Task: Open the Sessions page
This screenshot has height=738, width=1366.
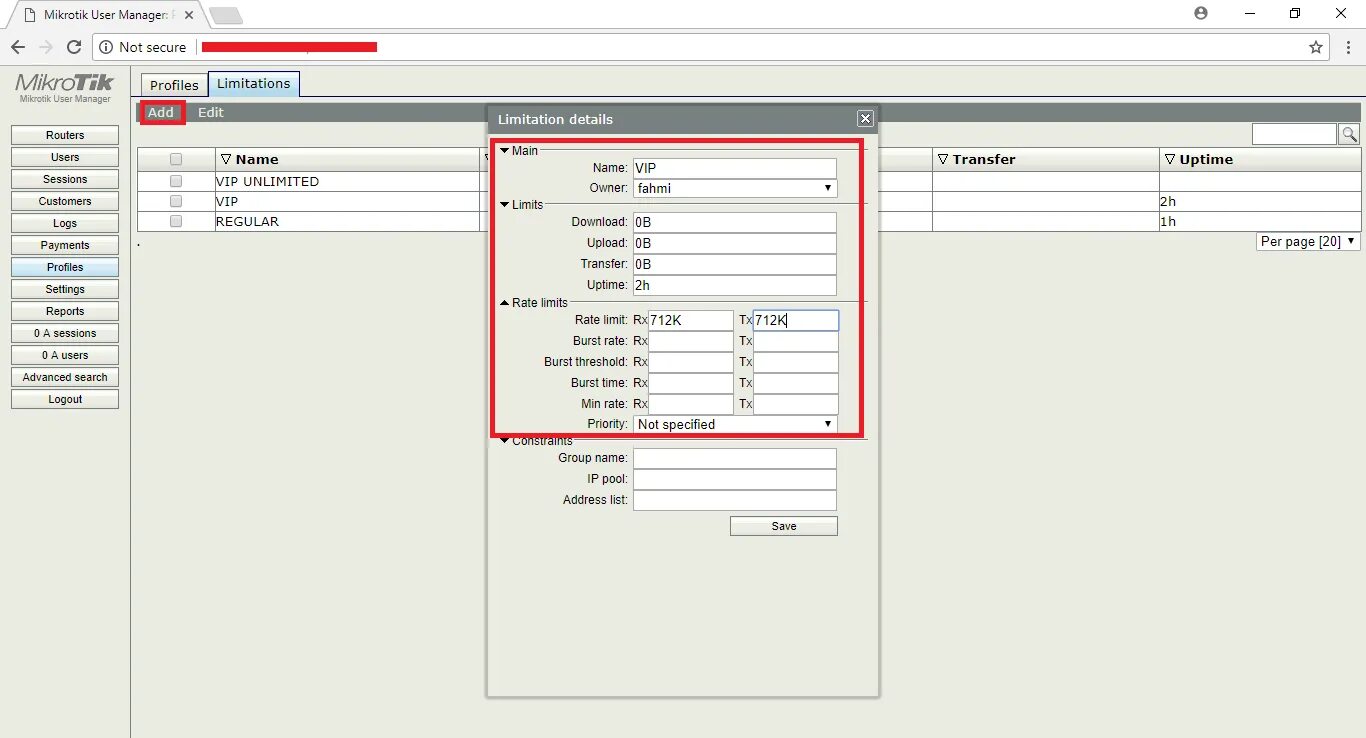Action: coord(65,179)
